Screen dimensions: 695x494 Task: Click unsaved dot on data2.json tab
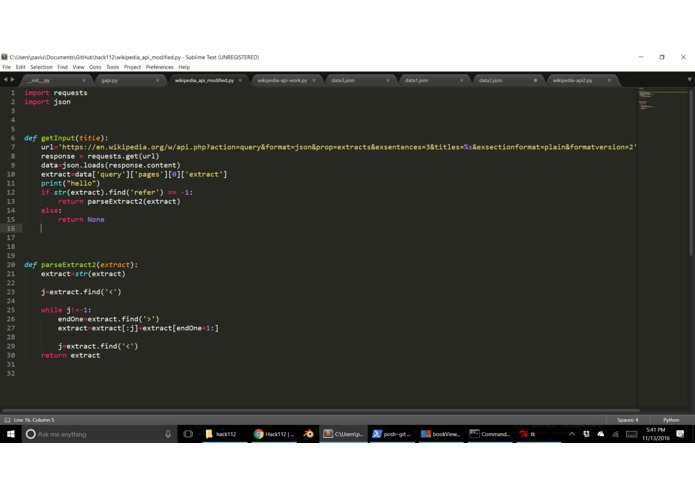(x=535, y=81)
